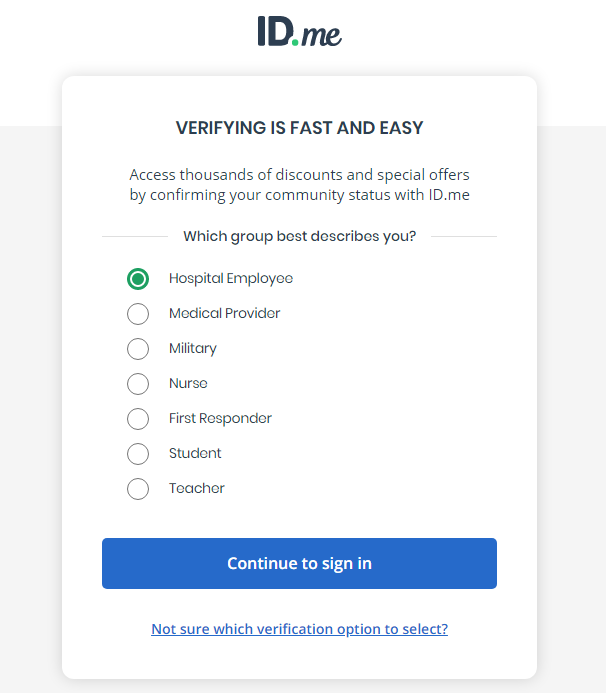
Task: Click the "Student" label text
Action: (x=195, y=454)
